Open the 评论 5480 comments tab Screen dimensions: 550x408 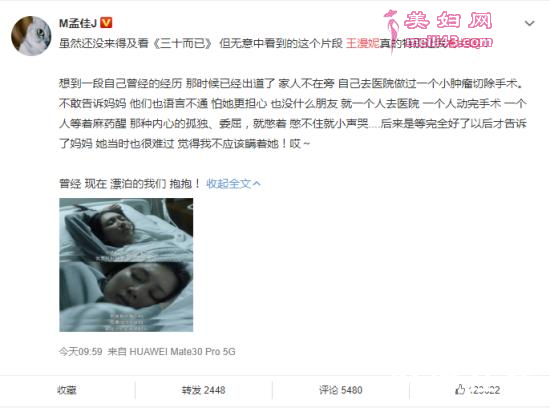pos(341,390)
